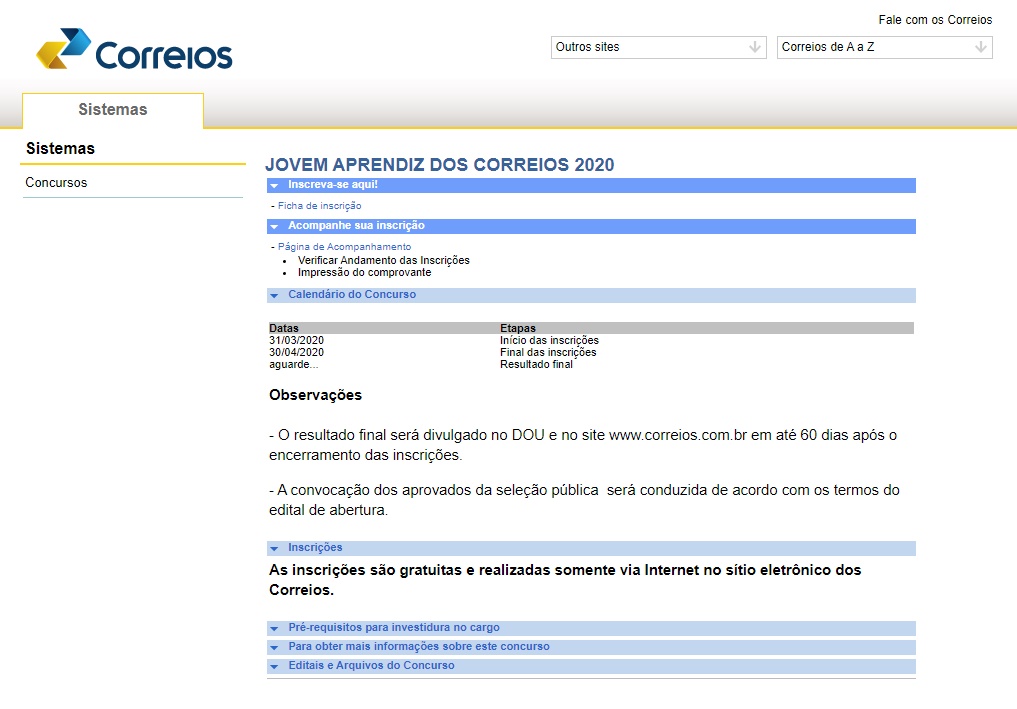This screenshot has height=709, width=1017.
Task: Open Concursos in the sidebar
Action: point(56,183)
